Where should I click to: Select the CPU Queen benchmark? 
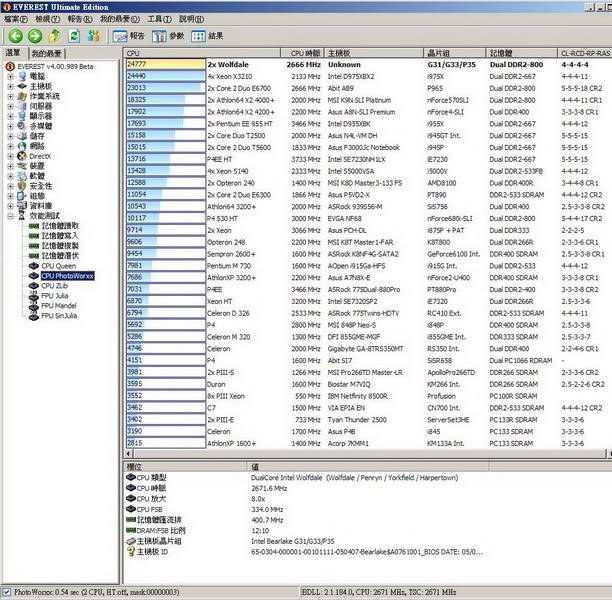pos(59,266)
